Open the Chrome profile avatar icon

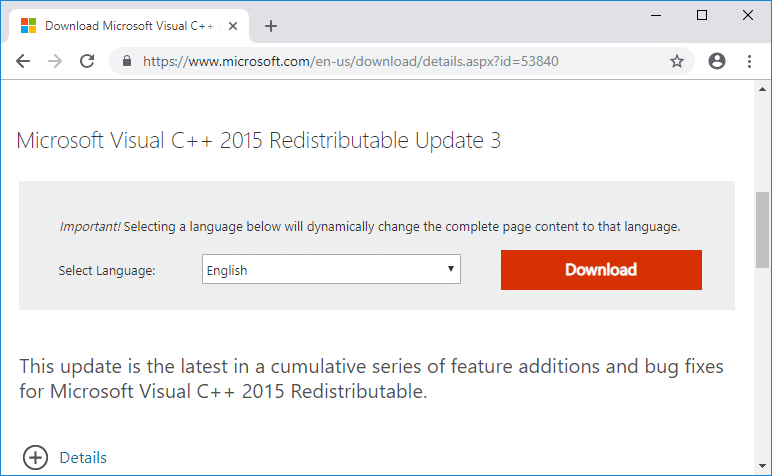click(716, 61)
